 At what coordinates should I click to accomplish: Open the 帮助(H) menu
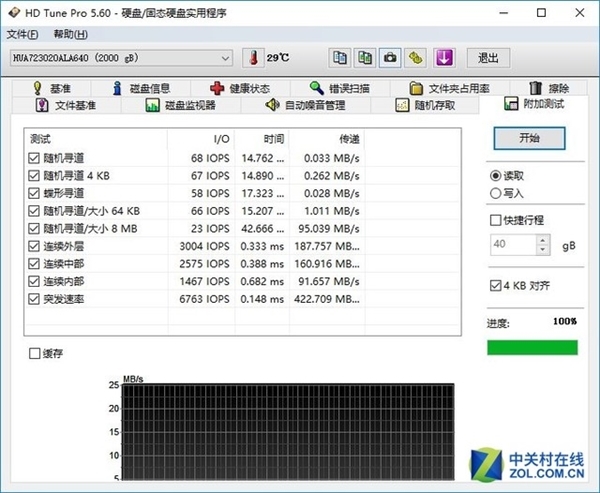coord(70,34)
